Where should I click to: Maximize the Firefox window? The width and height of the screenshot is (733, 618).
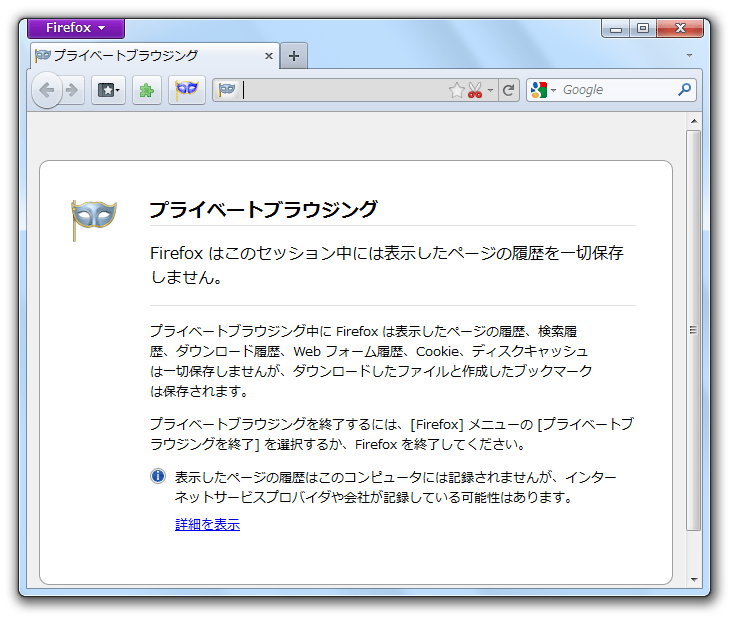pos(643,29)
